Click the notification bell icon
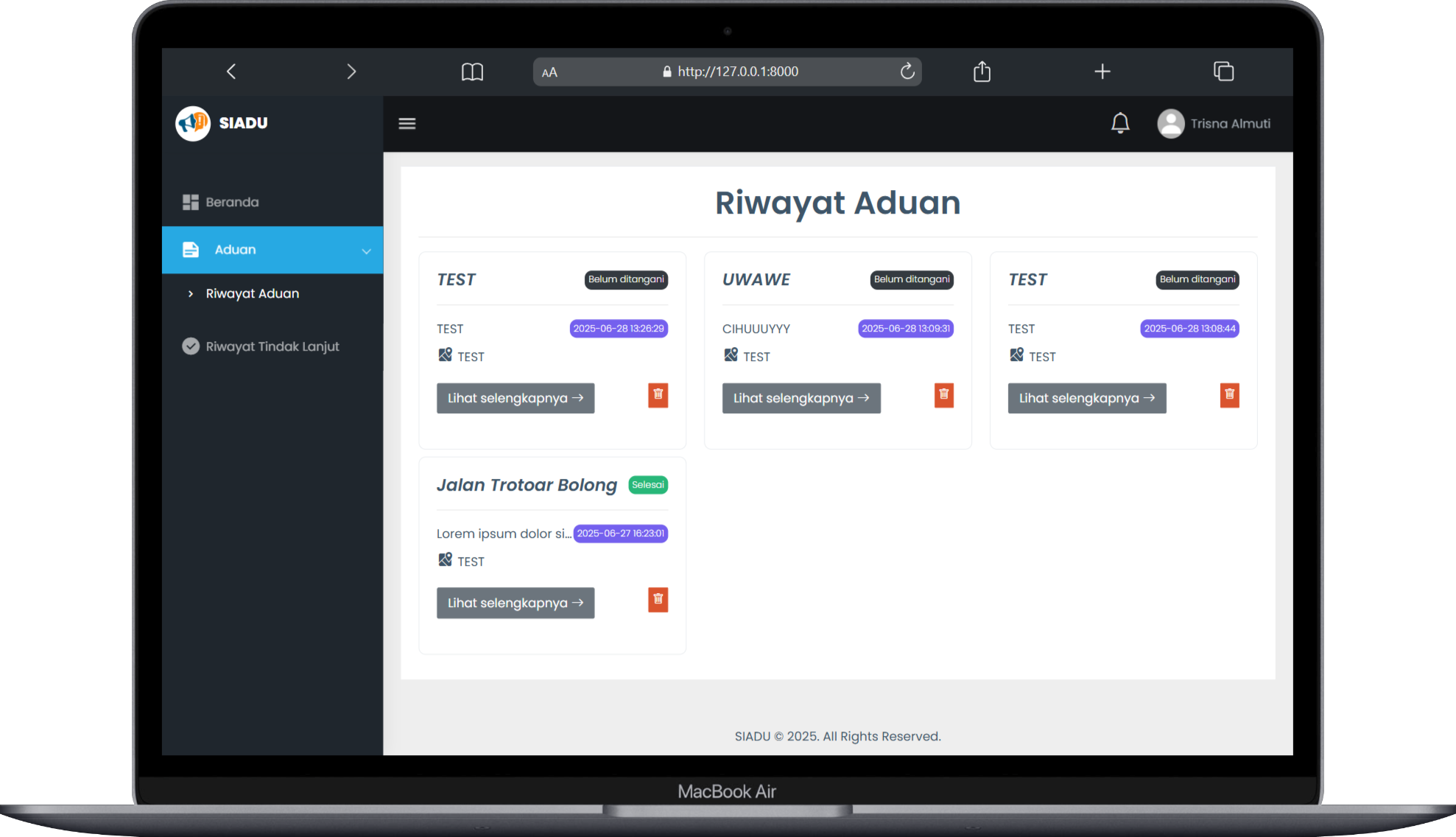This screenshot has width=1456, height=837. tap(1119, 123)
